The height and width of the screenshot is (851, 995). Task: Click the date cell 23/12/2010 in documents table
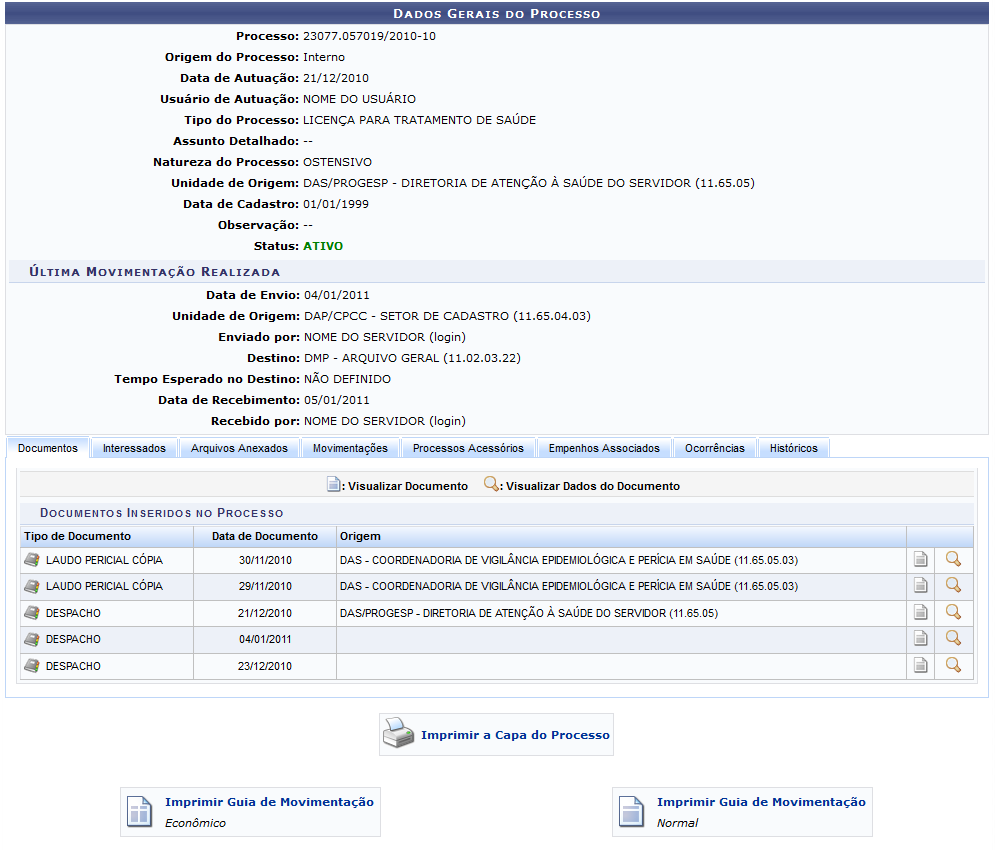tap(265, 666)
